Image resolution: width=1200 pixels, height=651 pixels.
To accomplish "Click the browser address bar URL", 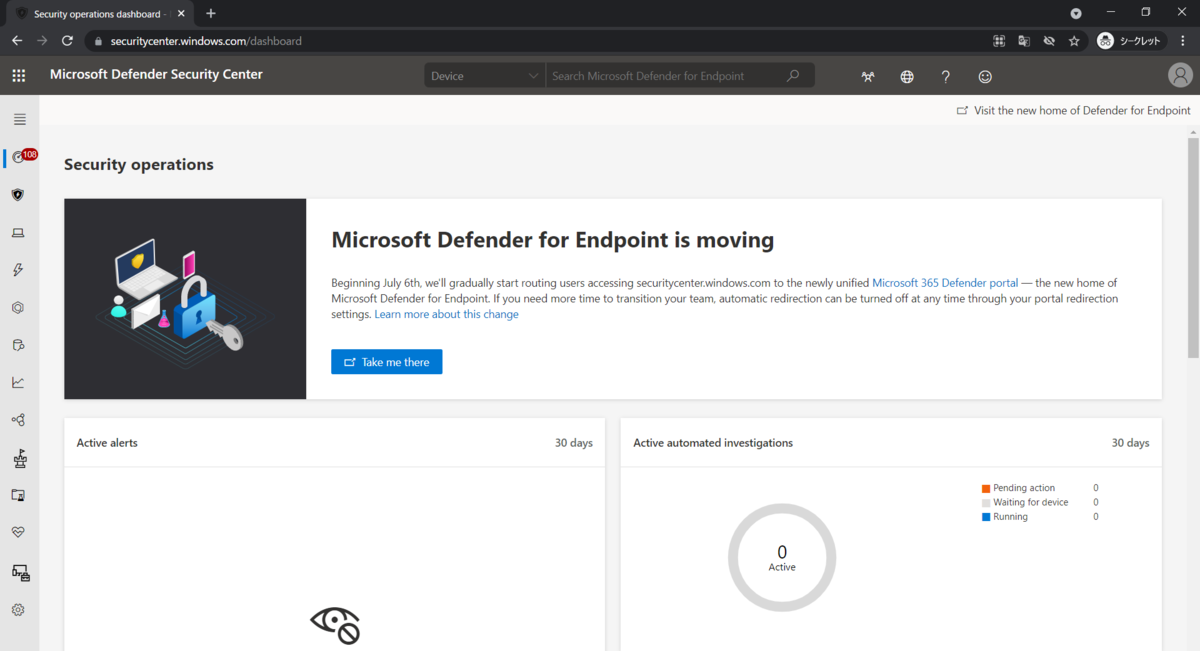I will pyautogui.click(x=205, y=41).
